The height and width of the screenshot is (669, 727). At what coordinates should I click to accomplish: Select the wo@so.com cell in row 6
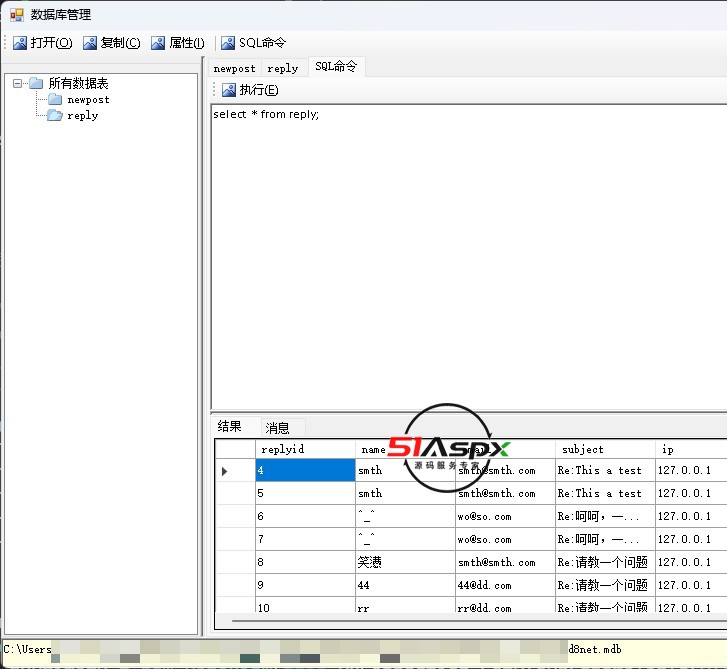tap(505, 516)
